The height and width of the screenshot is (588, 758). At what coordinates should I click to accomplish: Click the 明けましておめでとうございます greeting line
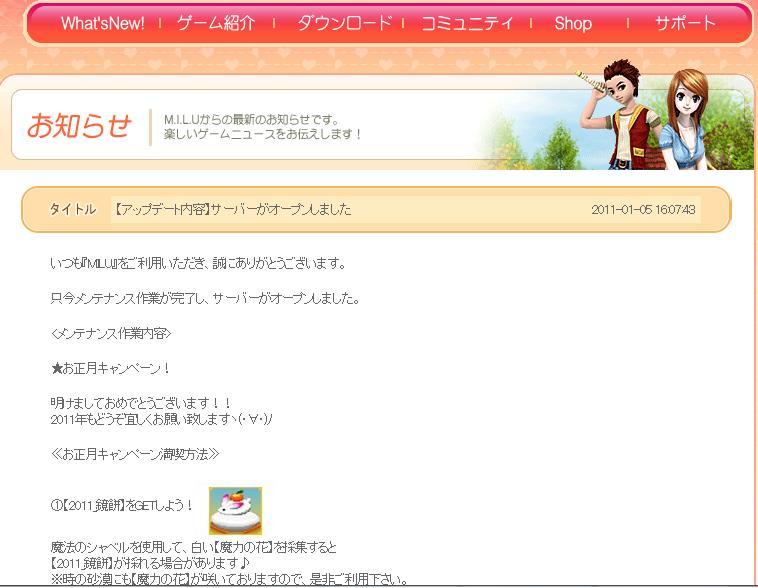point(141,402)
